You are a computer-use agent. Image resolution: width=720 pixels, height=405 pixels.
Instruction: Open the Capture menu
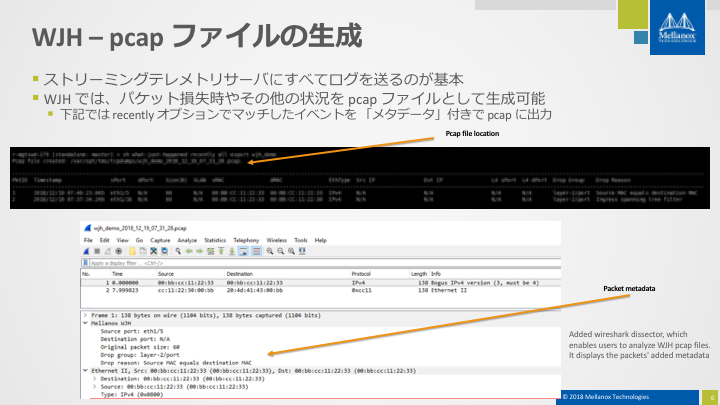(x=160, y=240)
